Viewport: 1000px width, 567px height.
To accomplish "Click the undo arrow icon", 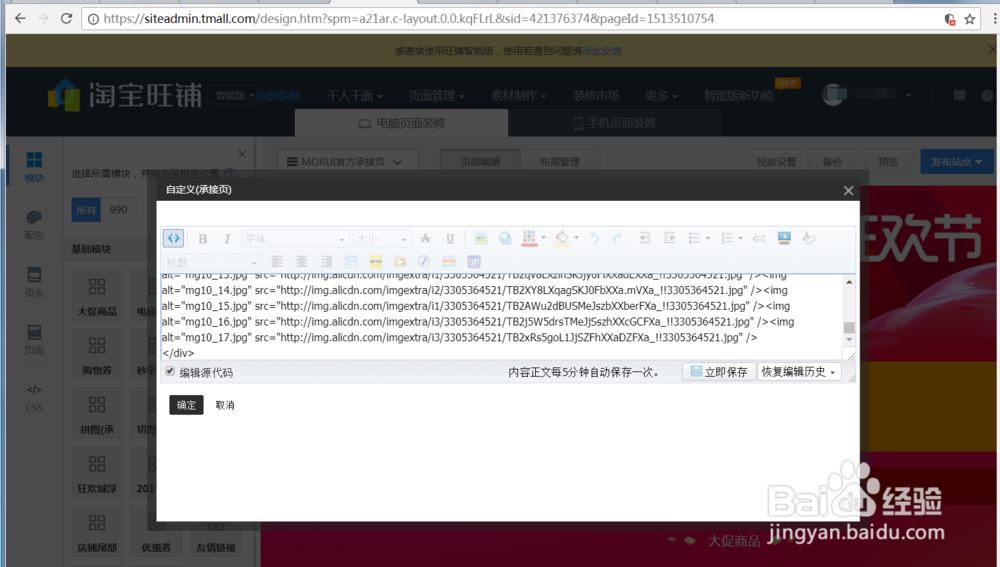I will (x=594, y=239).
